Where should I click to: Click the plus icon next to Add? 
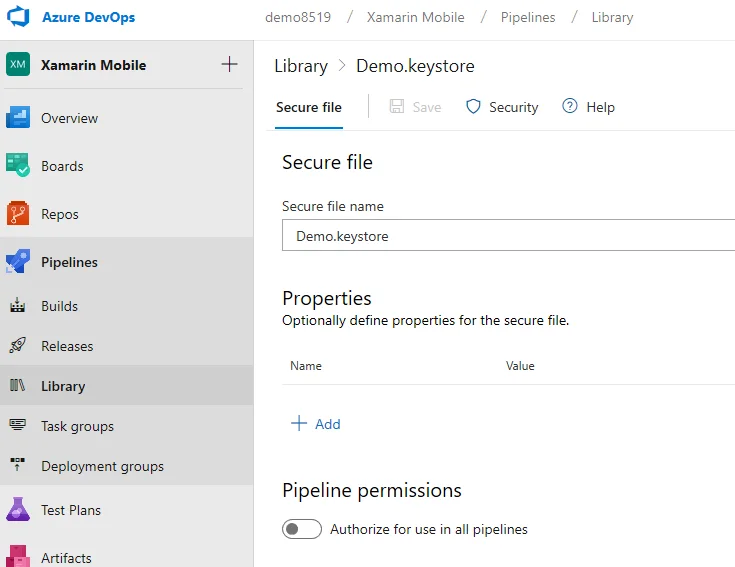299,423
